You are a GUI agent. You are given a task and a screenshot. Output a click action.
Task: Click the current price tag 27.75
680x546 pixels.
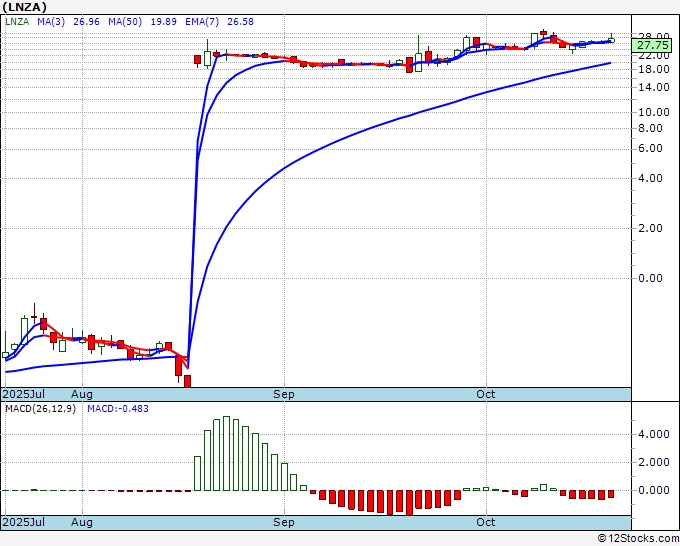tap(653, 45)
